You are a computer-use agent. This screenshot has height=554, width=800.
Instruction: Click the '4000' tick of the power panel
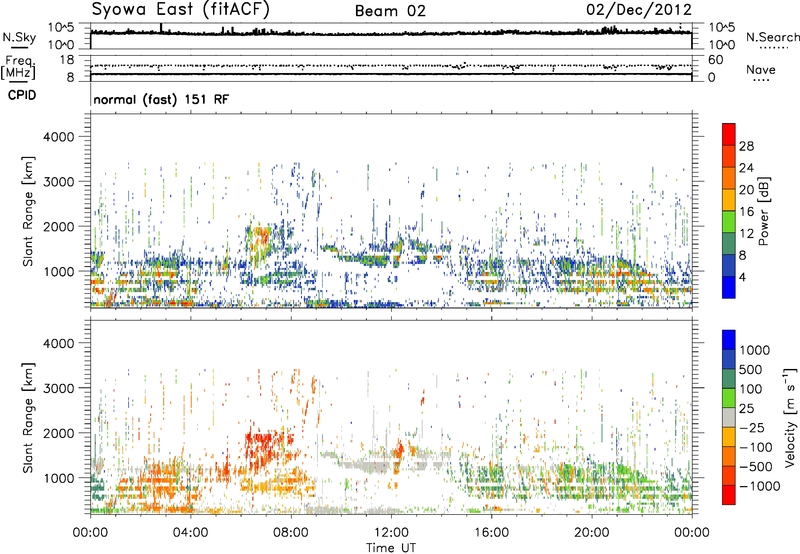click(59, 137)
